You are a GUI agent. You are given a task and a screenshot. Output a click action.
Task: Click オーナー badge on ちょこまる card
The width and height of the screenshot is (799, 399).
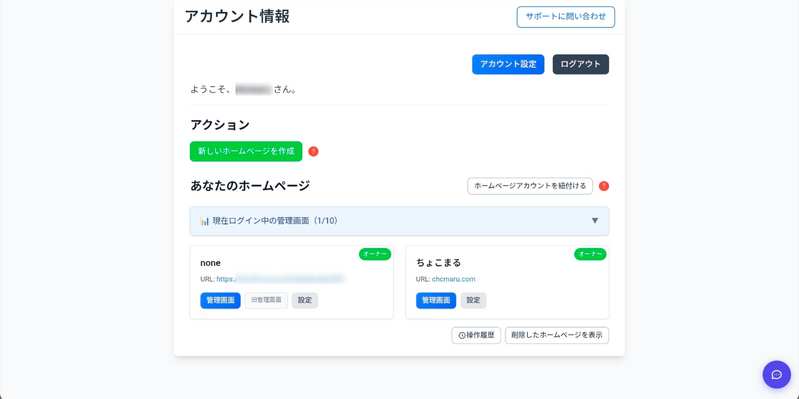(x=590, y=254)
